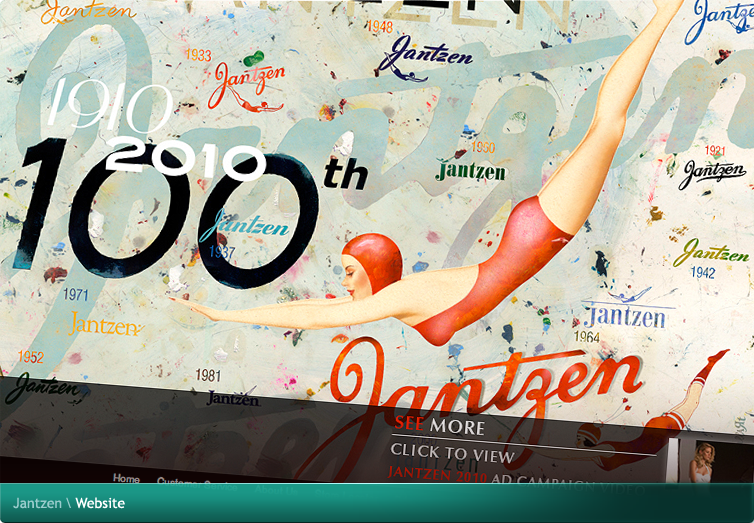754x523 pixels.
Task: Click the SEE MORE heading
Action: [x=439, y=425]
